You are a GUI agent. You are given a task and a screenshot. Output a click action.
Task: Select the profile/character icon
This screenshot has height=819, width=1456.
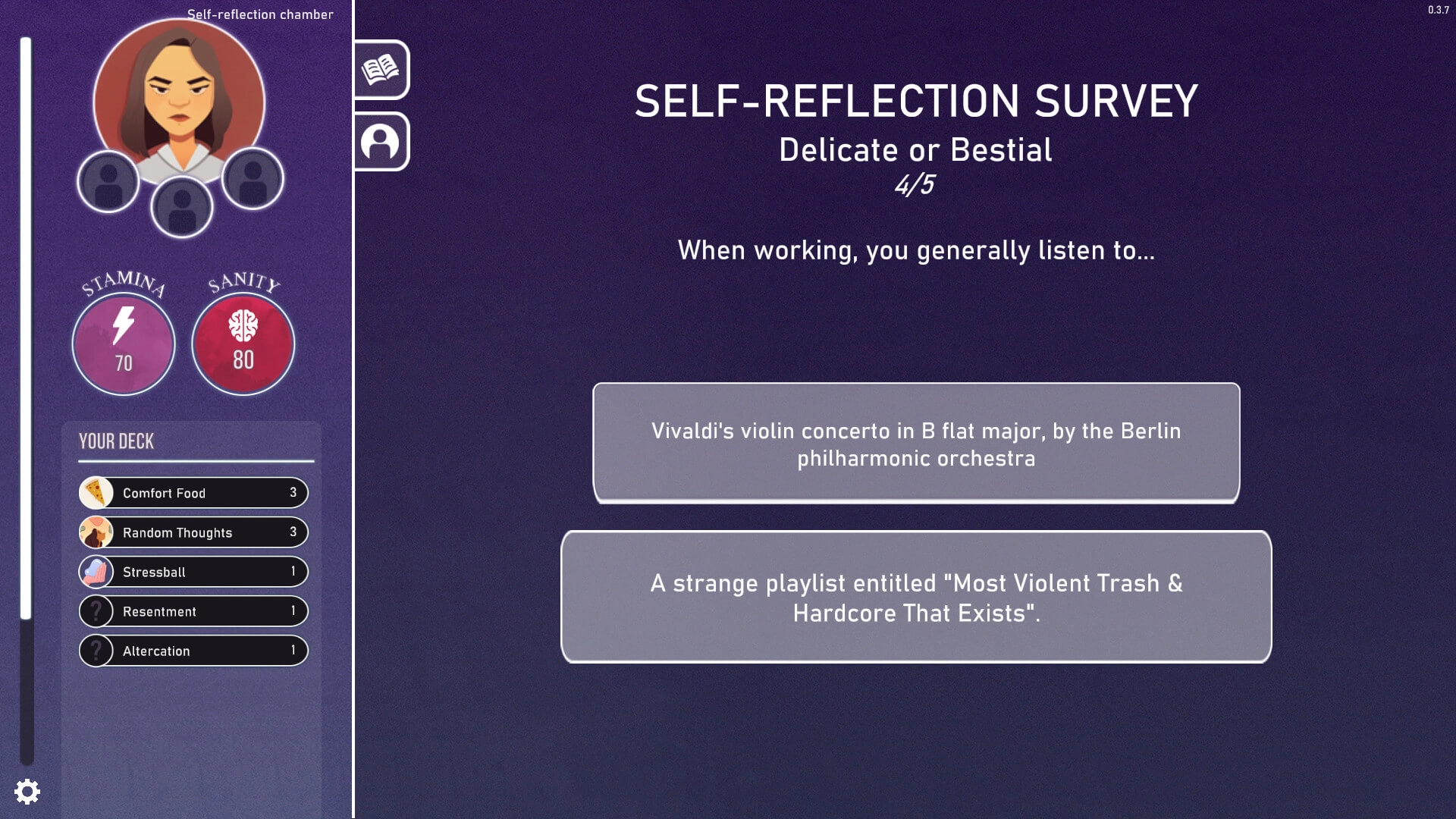381,141
